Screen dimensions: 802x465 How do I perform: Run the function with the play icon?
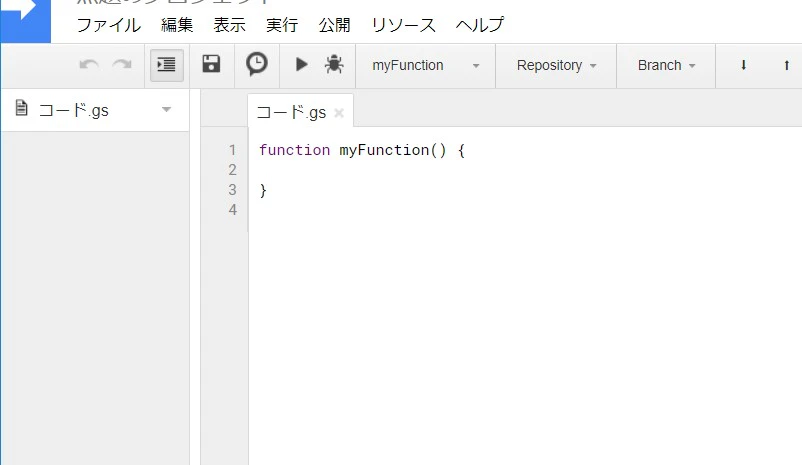pos(302,64)
